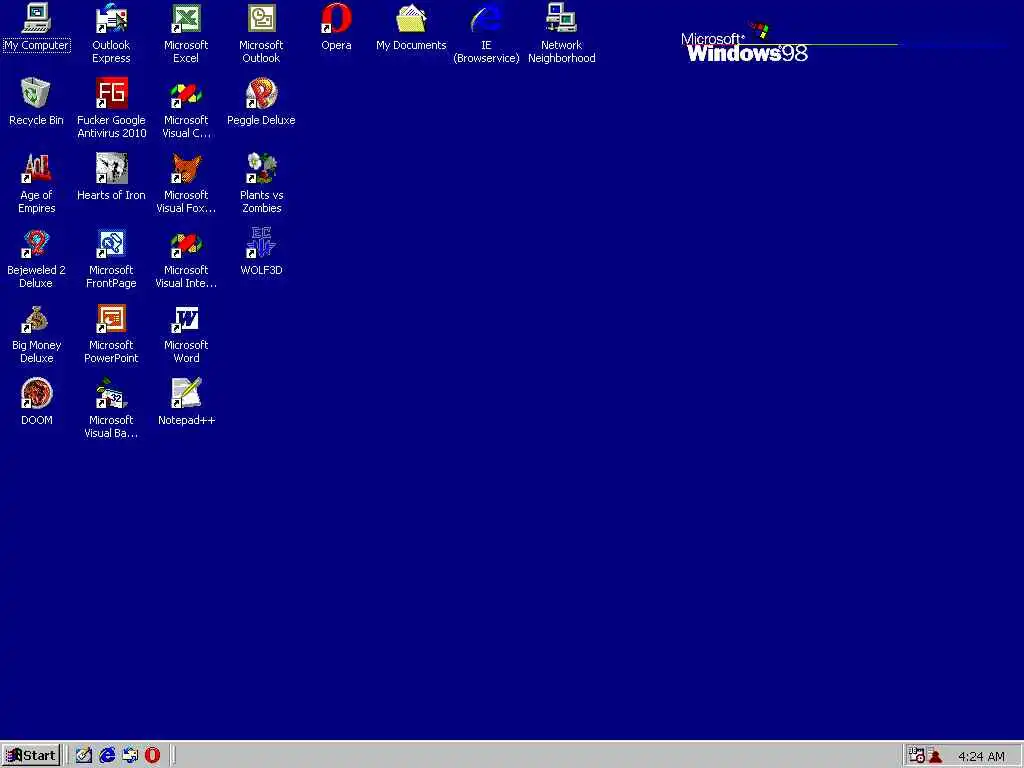
Task: Click the Task Scheduler tray icon
Action: pos(917,756)
